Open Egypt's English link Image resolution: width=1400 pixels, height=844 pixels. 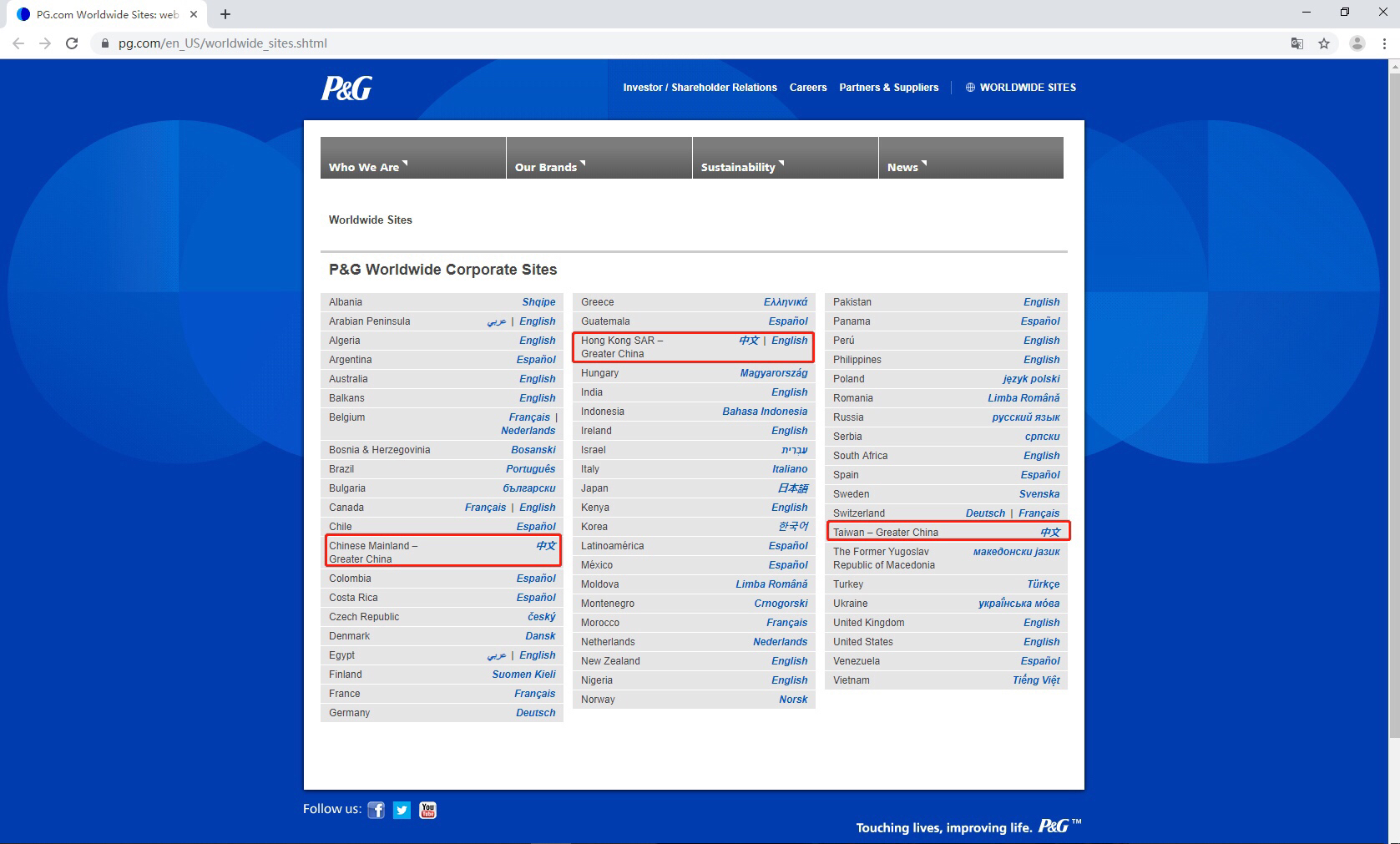[538, 655]
